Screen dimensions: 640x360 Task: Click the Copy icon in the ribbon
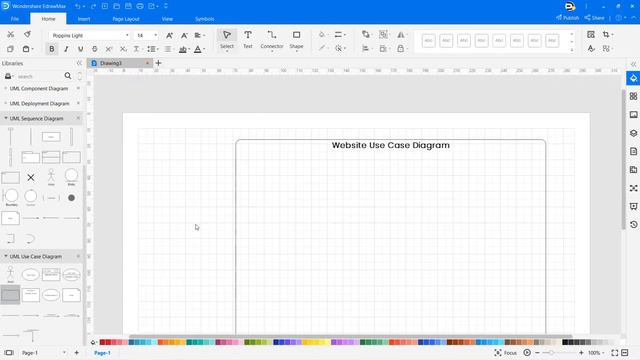11,49
